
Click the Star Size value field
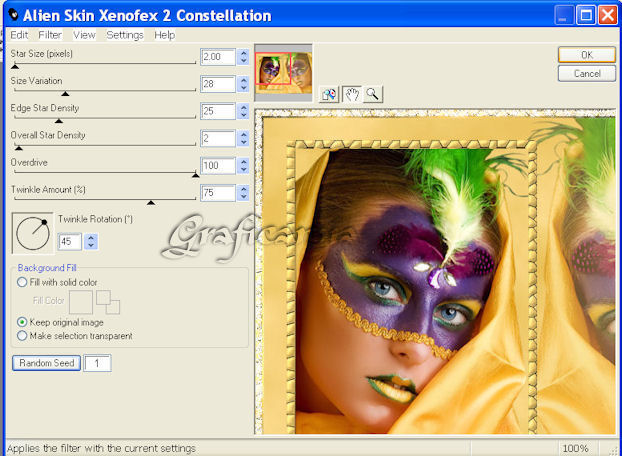[x=218, y=57]
